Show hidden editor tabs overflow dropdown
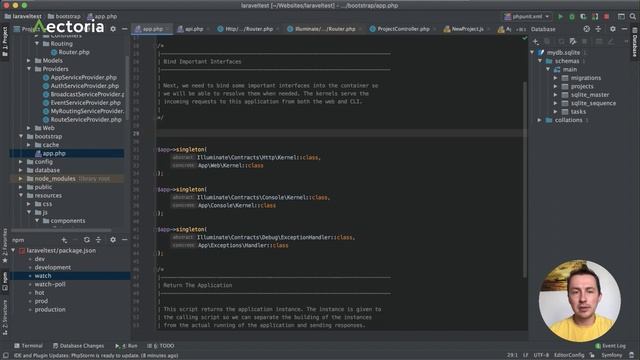The width and height of the screenshot is (640, 360). coord(520,29)
